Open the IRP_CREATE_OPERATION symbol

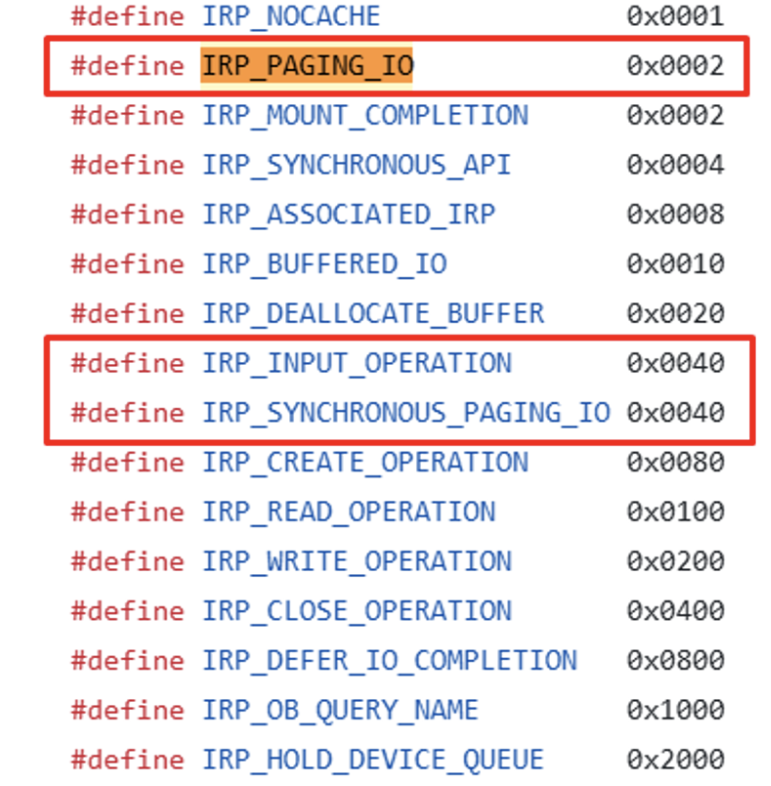point(365,462)
